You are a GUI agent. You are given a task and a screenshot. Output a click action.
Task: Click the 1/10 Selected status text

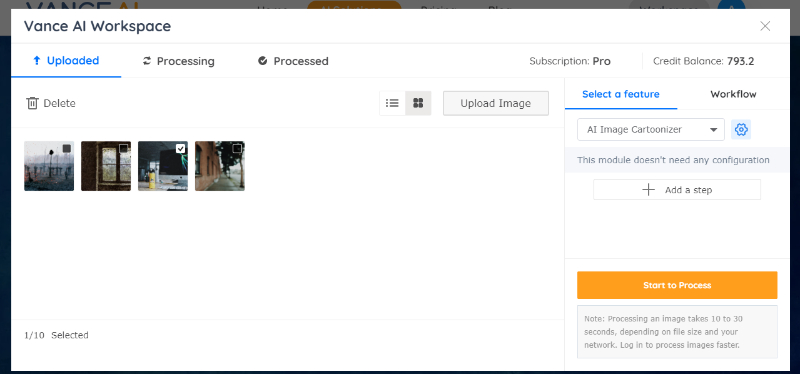56,335
